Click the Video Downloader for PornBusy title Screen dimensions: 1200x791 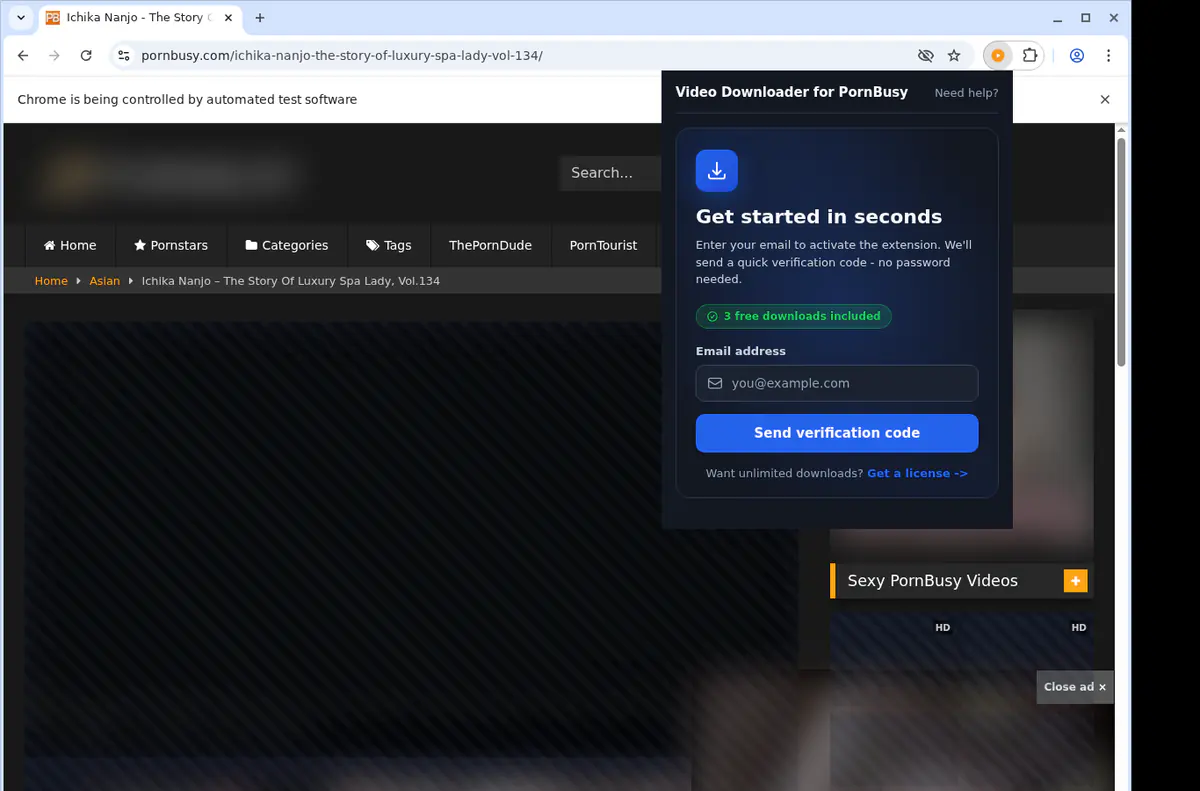[x=792, y=92]
